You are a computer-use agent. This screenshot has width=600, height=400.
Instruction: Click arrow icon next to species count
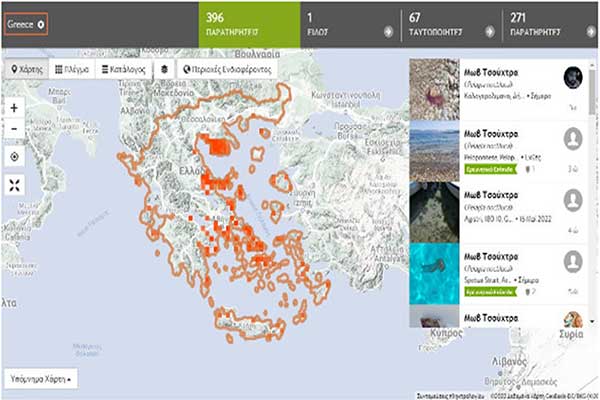tap(387, 31)
